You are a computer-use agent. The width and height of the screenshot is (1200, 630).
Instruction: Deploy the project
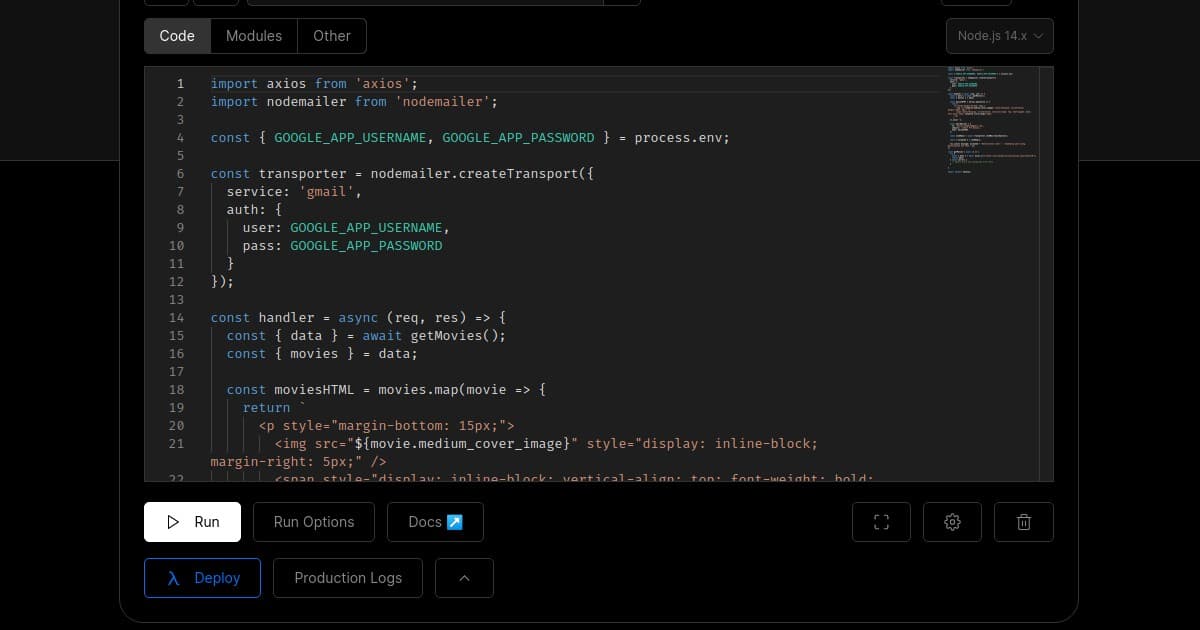click(x=202, y=577)
